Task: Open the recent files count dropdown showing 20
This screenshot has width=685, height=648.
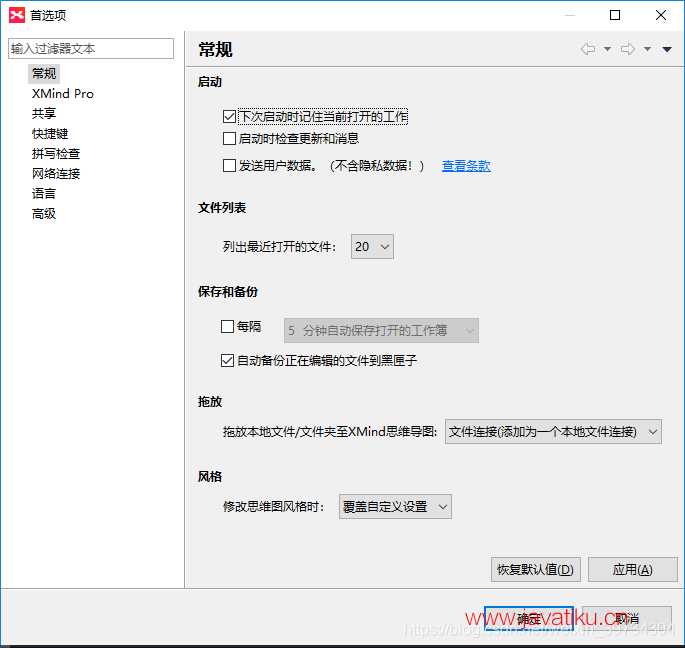Action: pos(372,246)
